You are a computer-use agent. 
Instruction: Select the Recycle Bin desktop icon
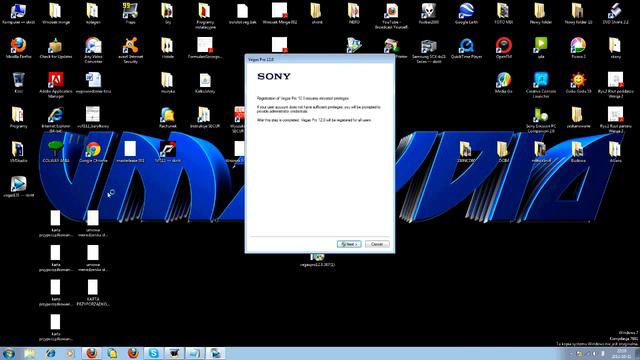[x=18, y=82]
